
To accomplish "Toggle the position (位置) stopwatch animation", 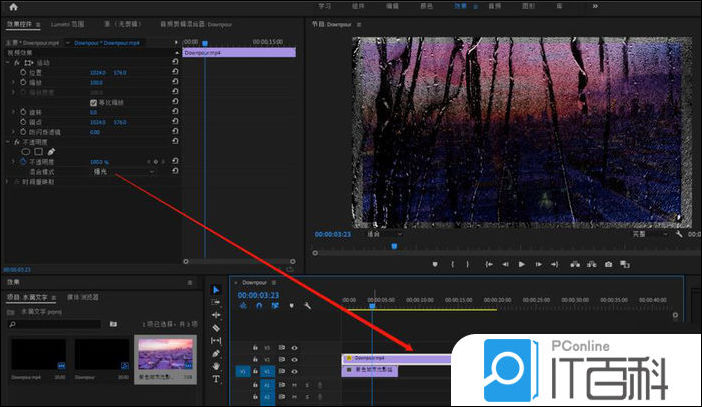I will tap(24, 72).
